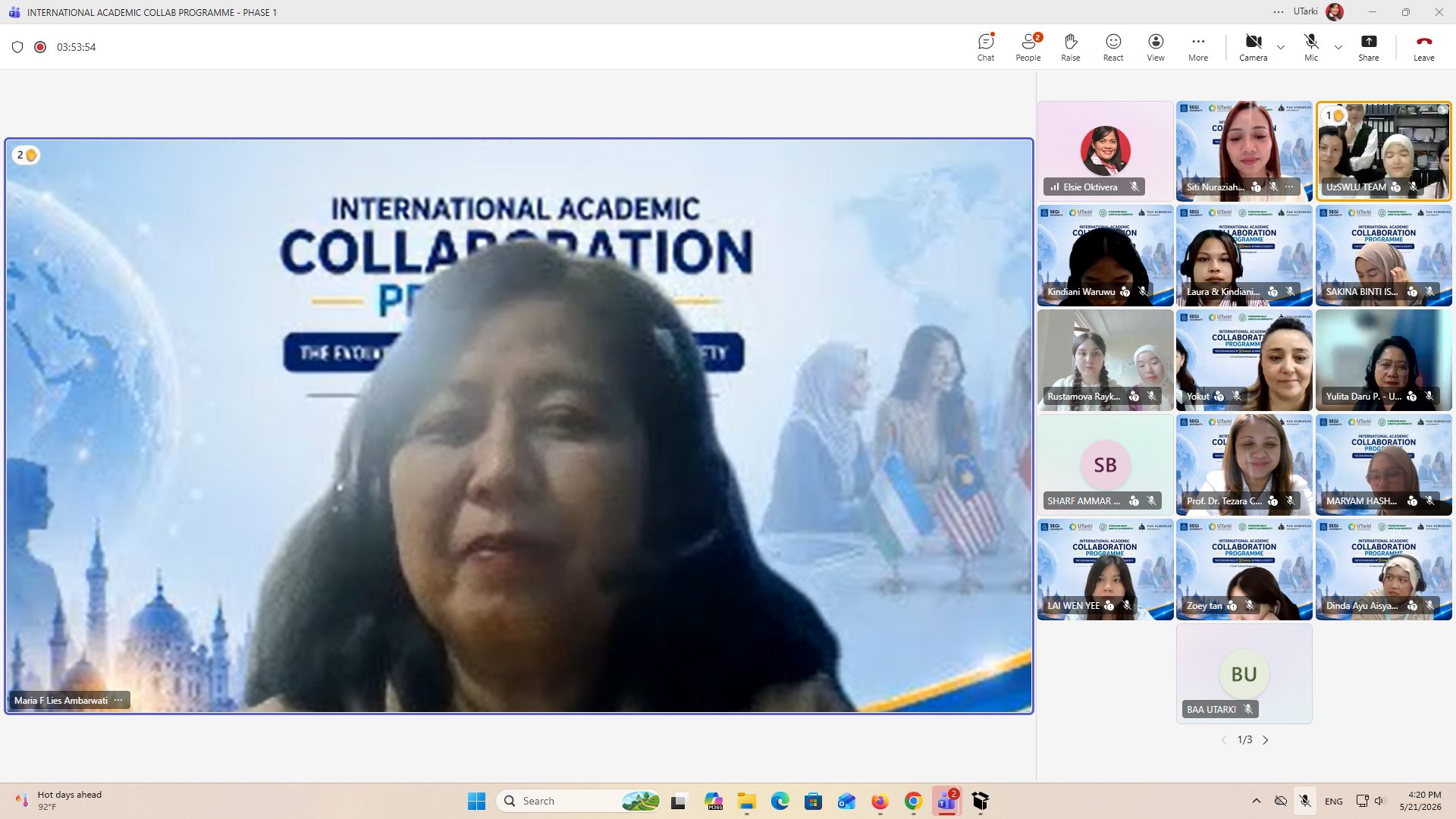Open Firefox from taskbar
The image size is (1456, 819).
(x=880, y=801)
